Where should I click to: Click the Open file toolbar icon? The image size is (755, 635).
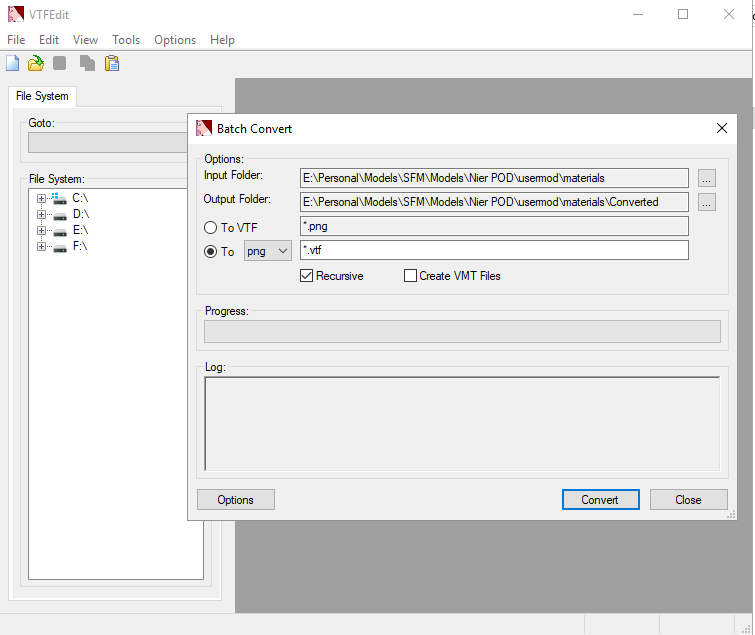36,64
